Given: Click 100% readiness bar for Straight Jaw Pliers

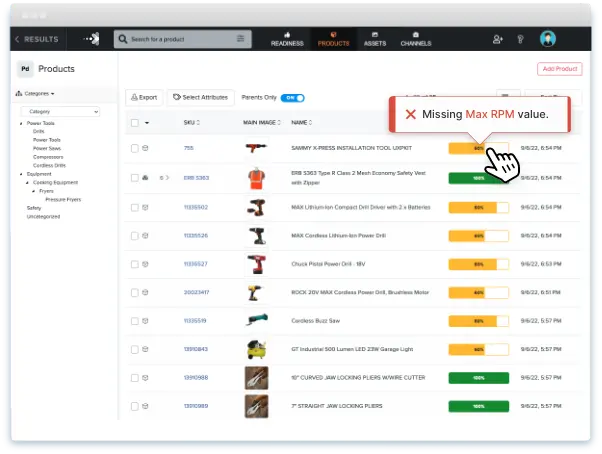Looking at the screenshot, I should click(x=479, y=406).
